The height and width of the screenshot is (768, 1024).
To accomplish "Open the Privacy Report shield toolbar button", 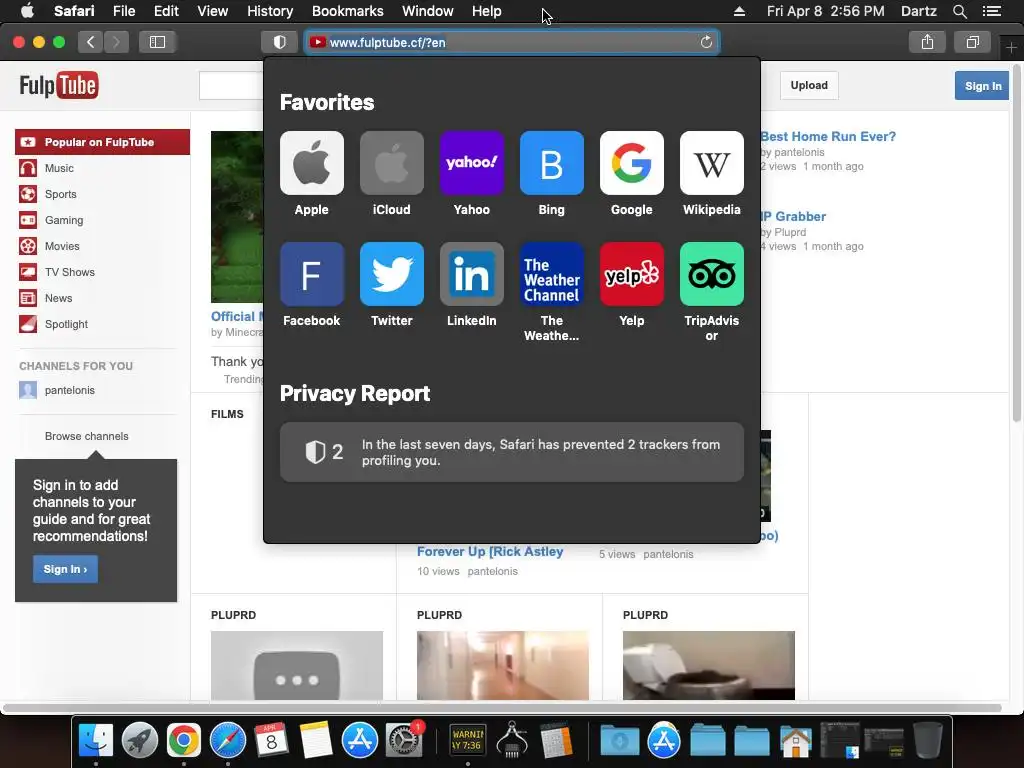I will 280,42.
